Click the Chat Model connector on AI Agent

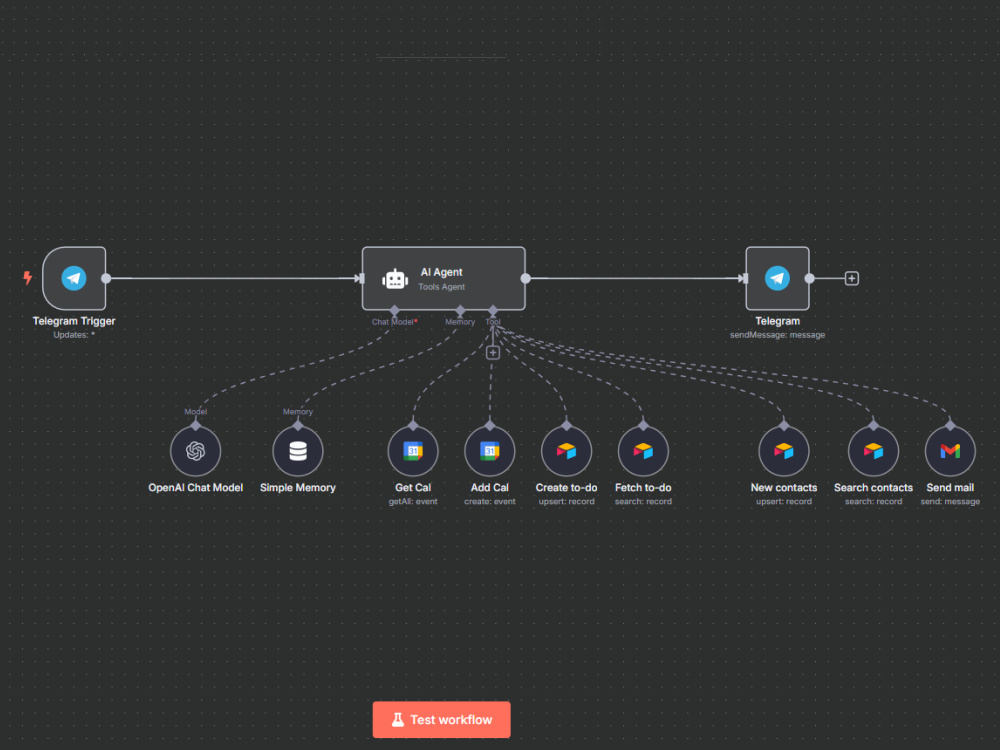(x=394, y=311)
